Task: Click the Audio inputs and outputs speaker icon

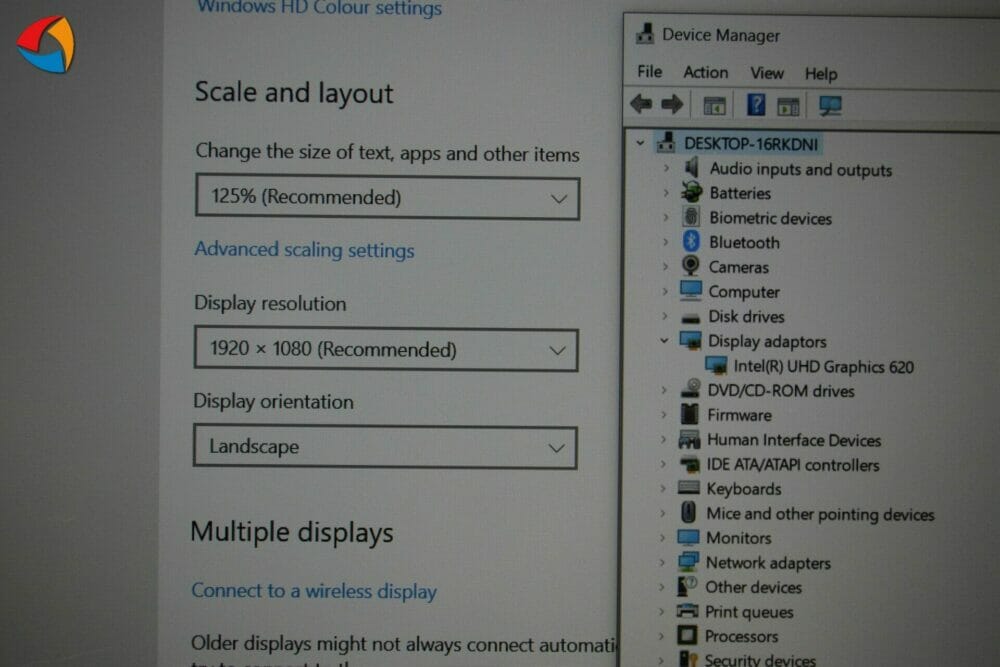Action: [691, 168]
